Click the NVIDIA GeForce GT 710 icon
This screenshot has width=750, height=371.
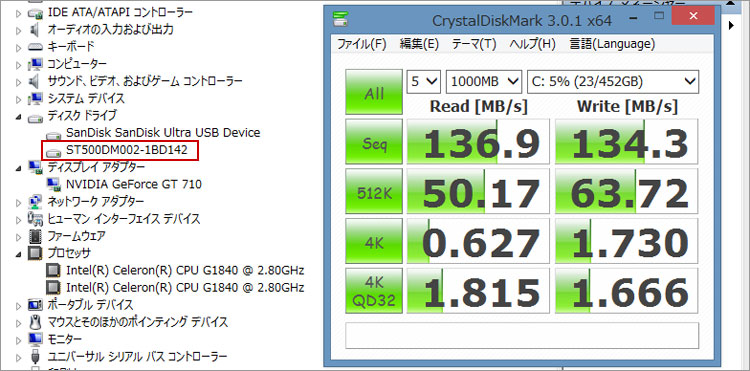tap(54, 184)
